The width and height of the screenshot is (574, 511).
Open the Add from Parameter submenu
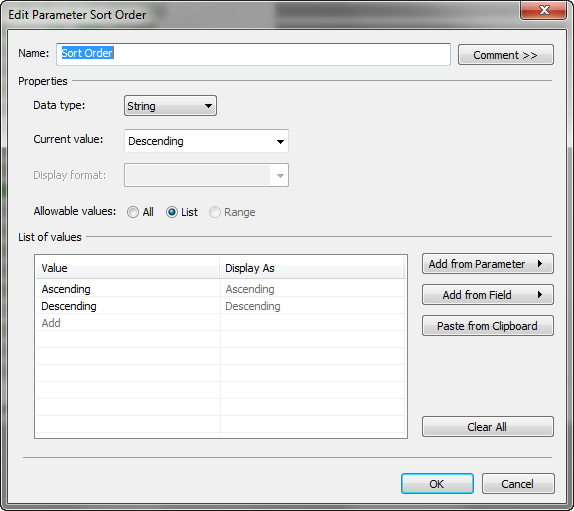[488, 264]
